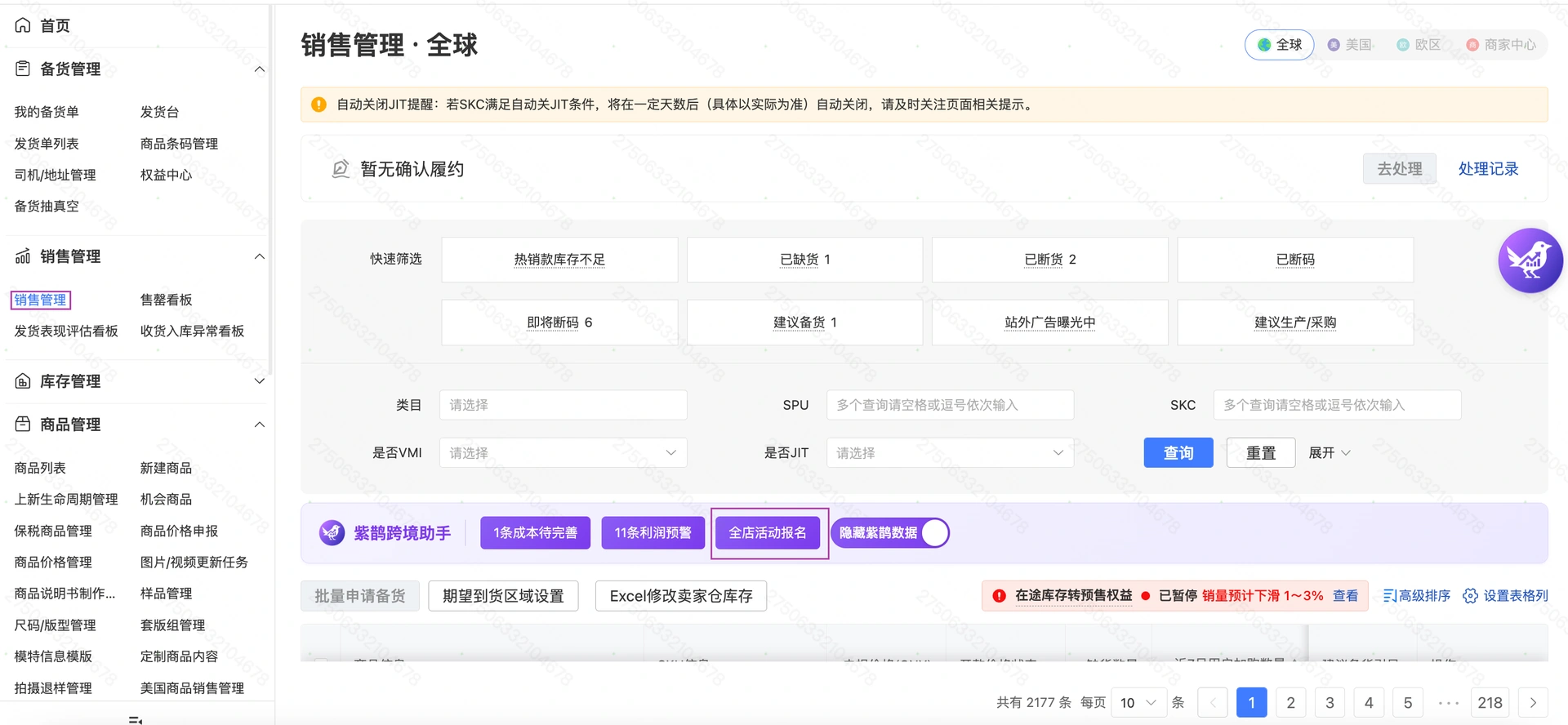Filter by 热销款库存不足

point(559,260)
